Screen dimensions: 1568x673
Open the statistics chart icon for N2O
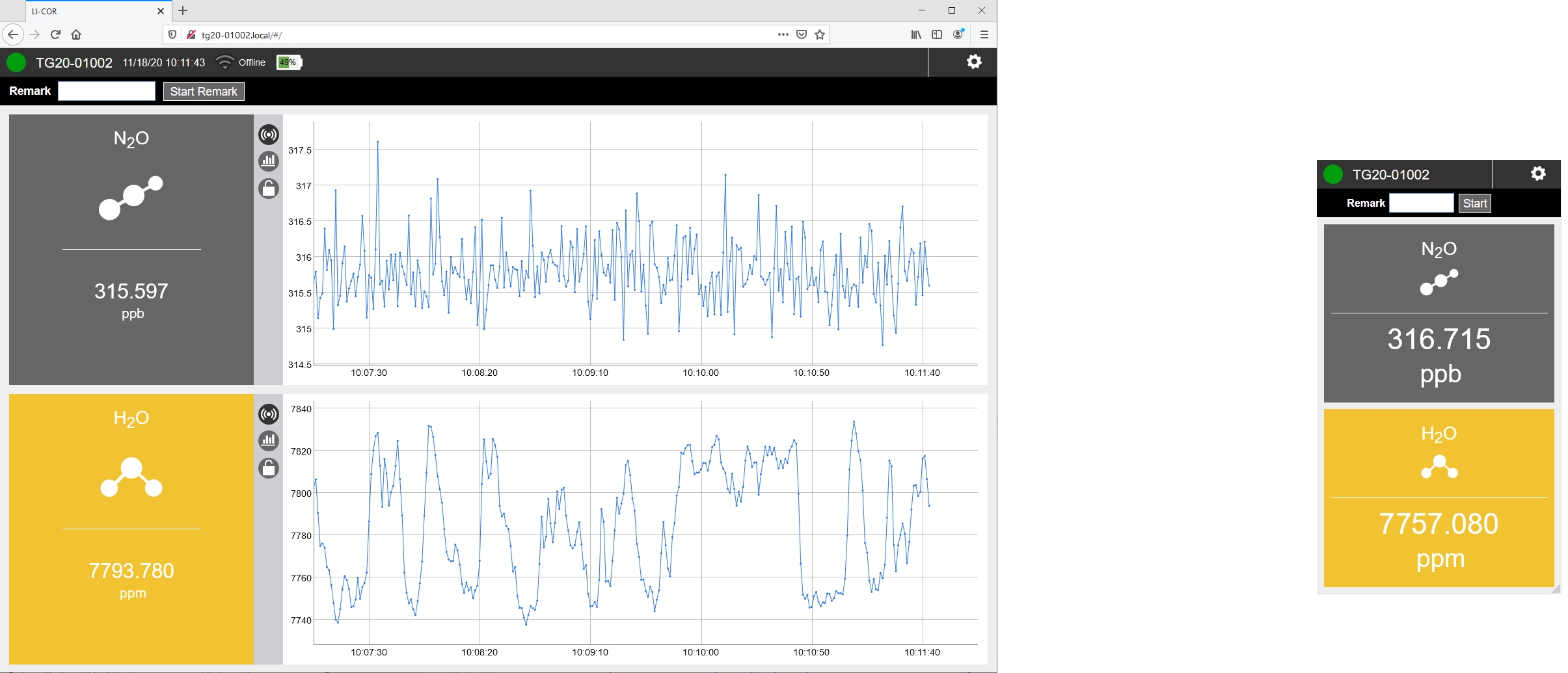269,161
